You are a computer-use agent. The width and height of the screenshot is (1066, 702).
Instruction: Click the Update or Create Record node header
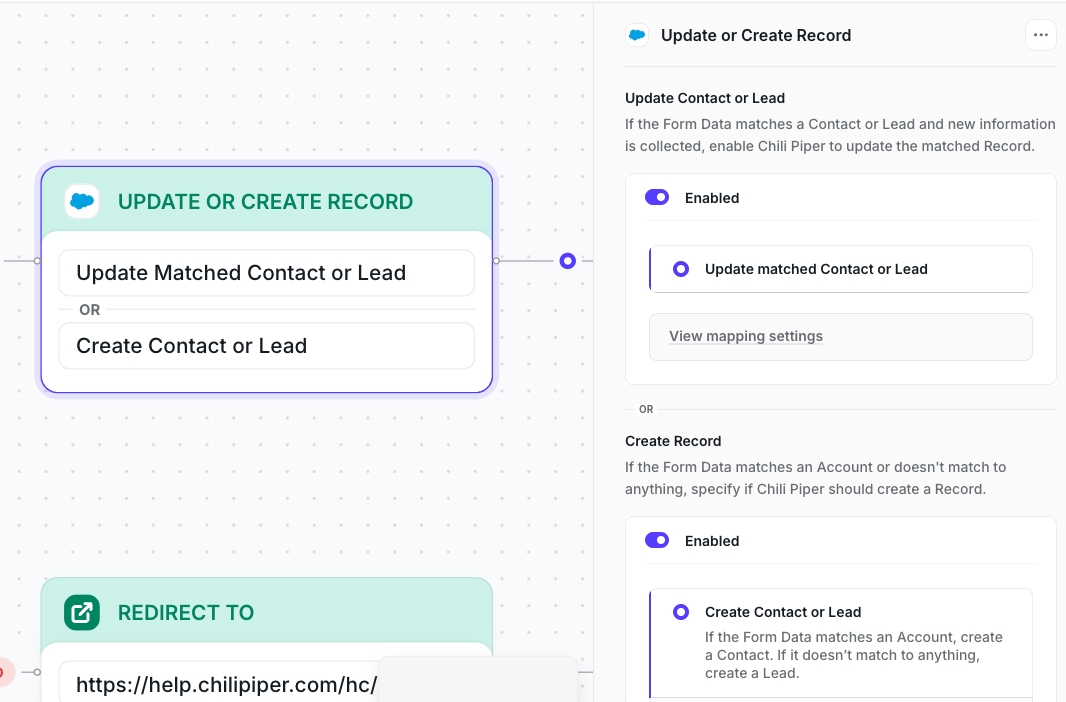point(266,200)
